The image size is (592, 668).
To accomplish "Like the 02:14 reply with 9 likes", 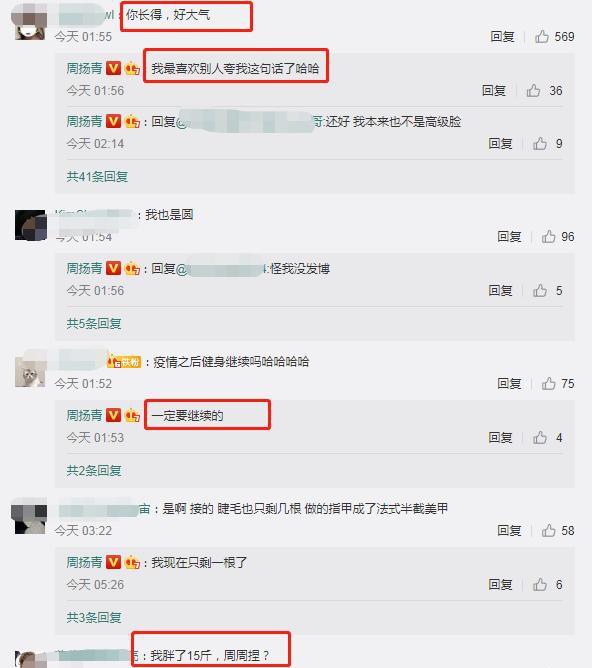I will [x=540, y=144].
